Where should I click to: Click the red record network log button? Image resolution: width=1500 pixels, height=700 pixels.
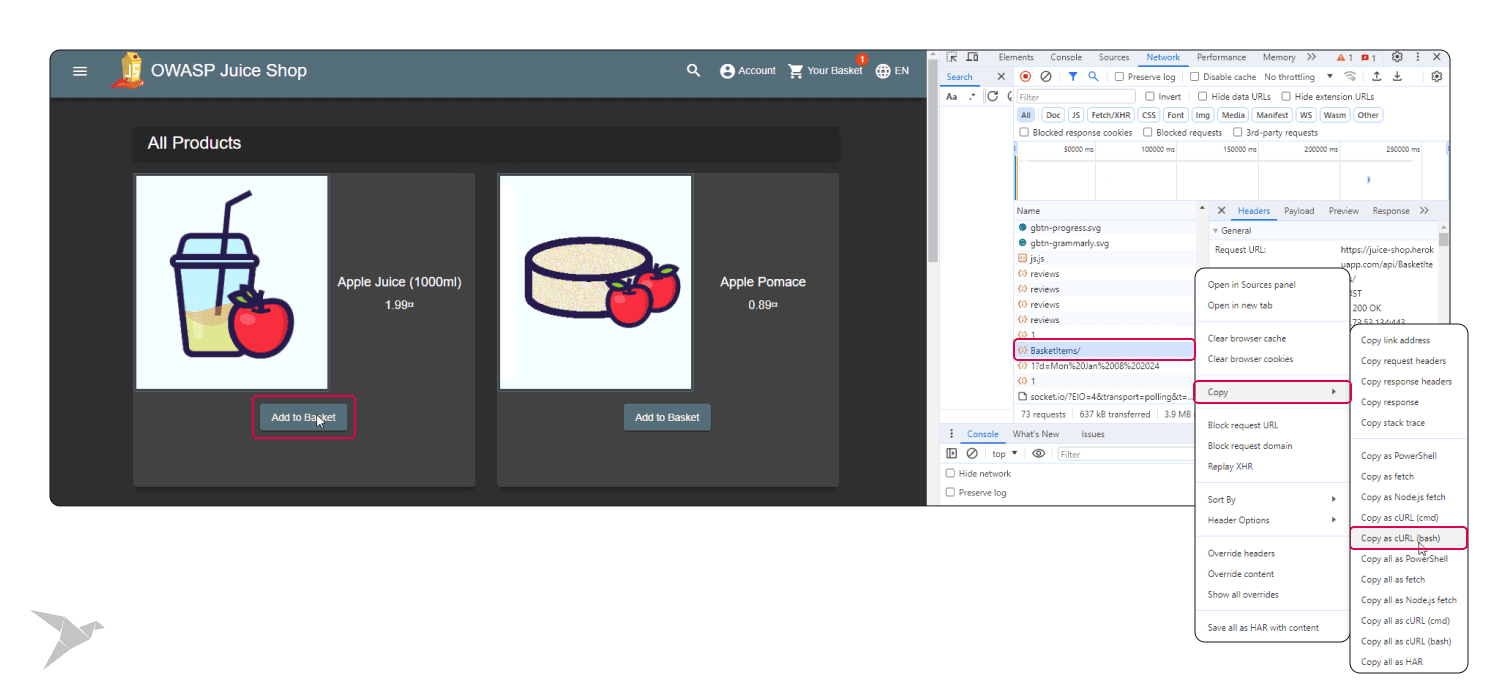pos(1025,77)
